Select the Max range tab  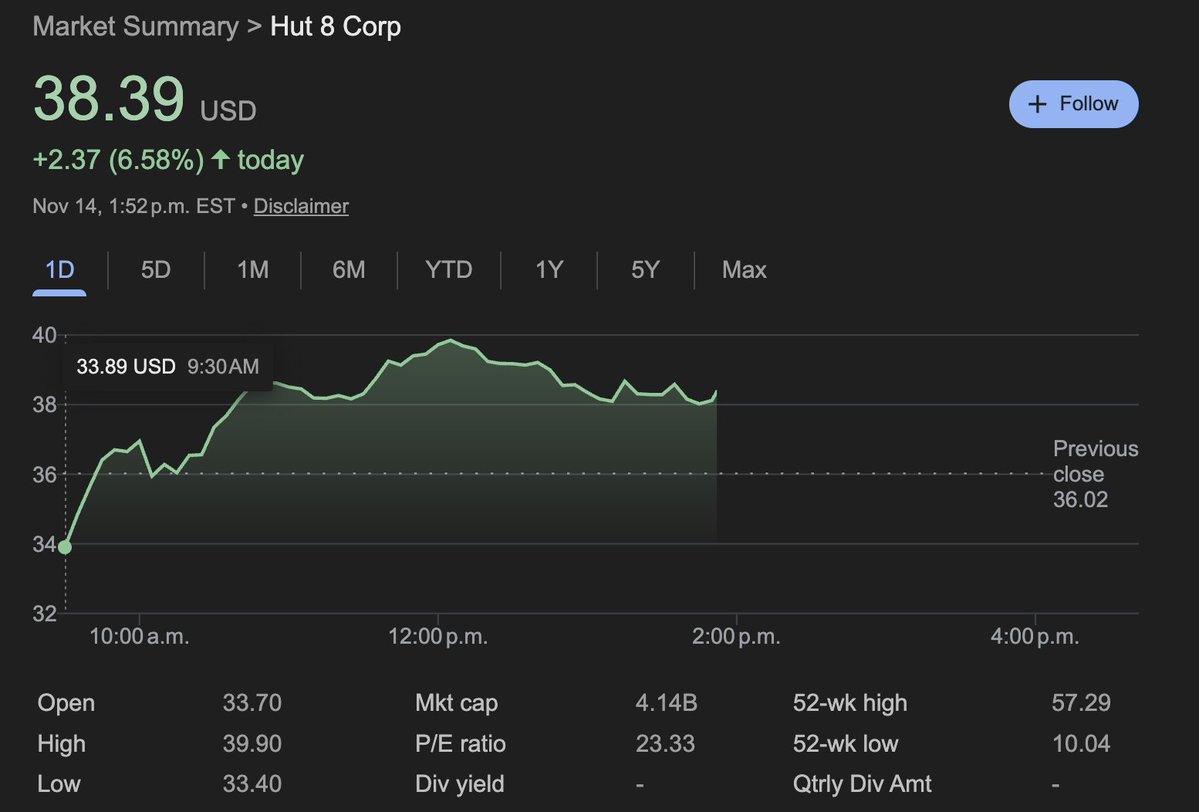coord(744,270)
